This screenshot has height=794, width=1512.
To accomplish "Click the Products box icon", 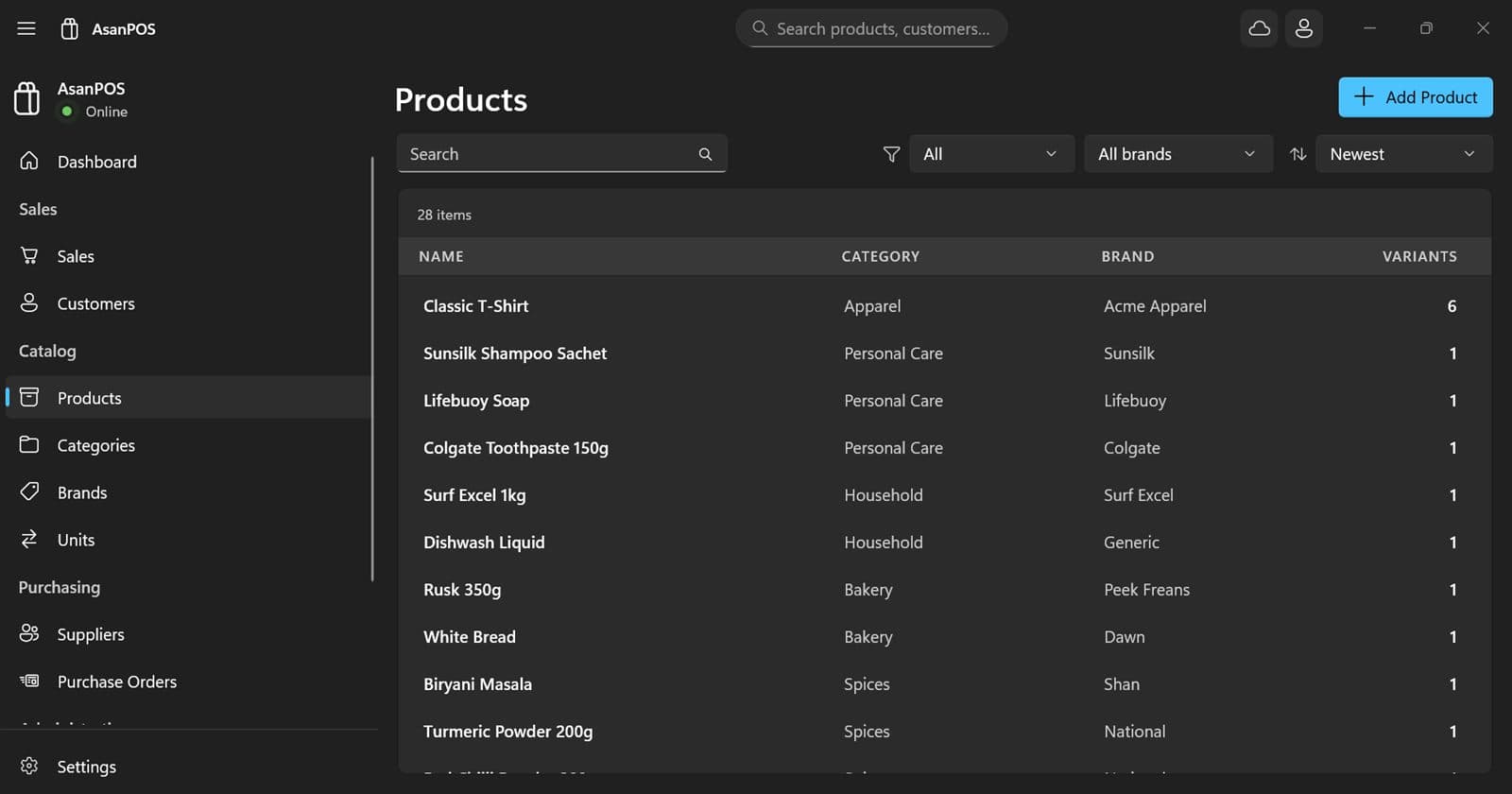I will pyautogui.click(x=29, y=397).
